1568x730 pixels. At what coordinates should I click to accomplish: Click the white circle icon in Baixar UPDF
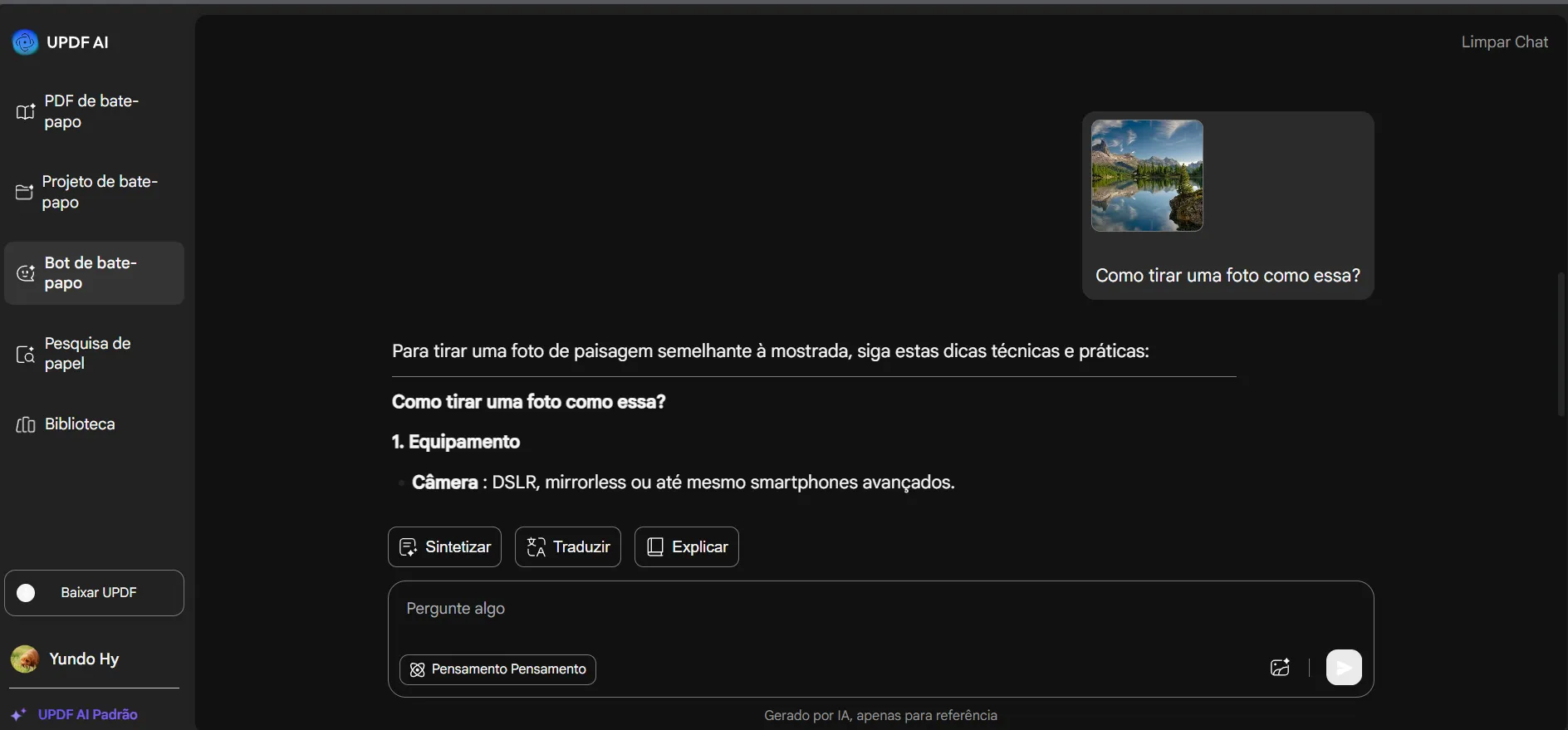(26, 593)
